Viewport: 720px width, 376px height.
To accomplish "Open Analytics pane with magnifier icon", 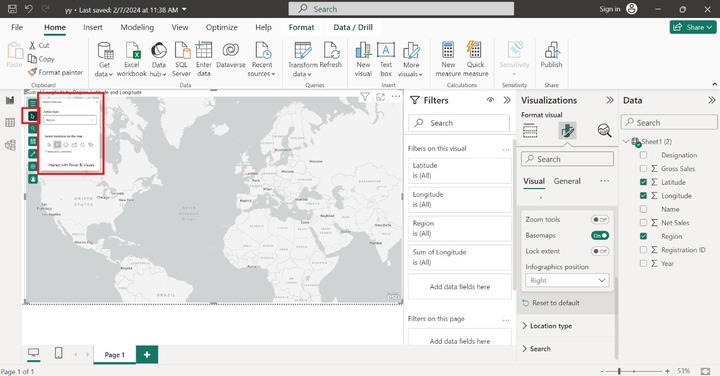I will [604, 130].
